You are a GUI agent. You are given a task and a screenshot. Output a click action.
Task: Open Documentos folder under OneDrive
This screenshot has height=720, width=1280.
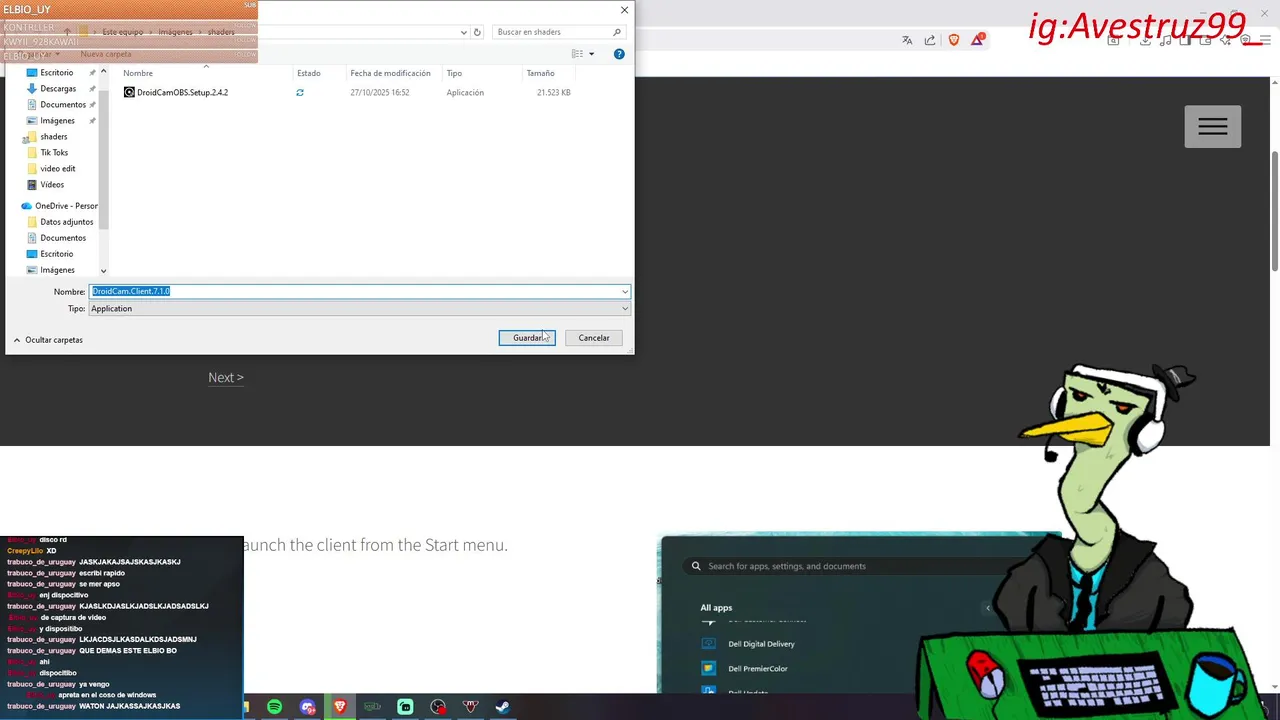click(x=63, y=238)
